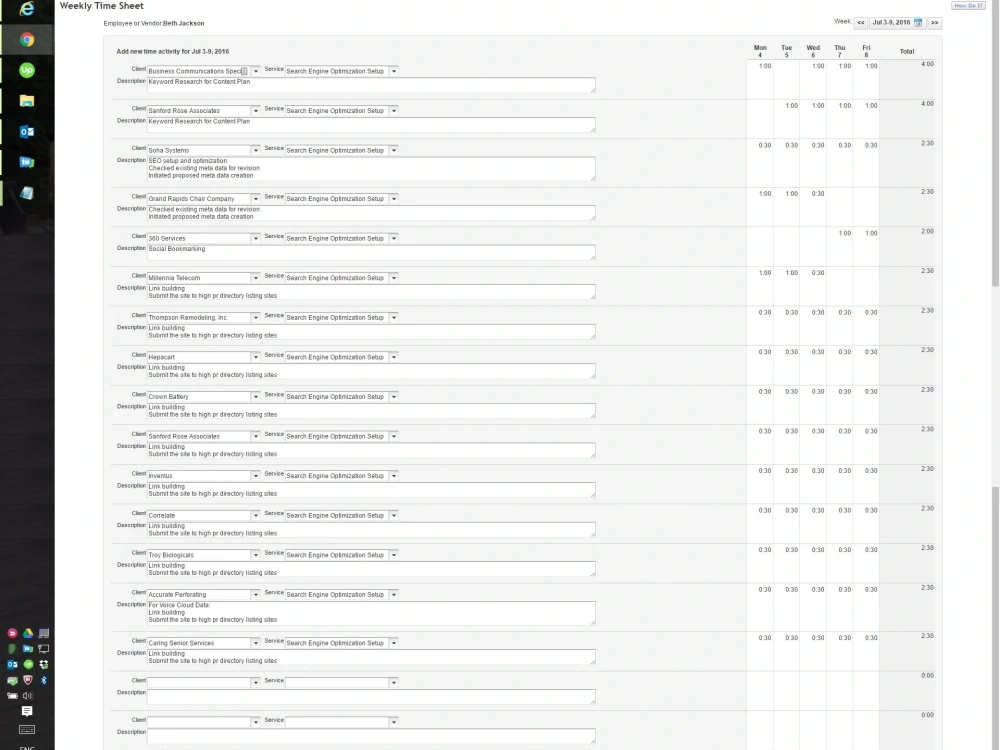Click the Weekly Time Sheet heading
The image size is (1000, 750).
point(101,6)
